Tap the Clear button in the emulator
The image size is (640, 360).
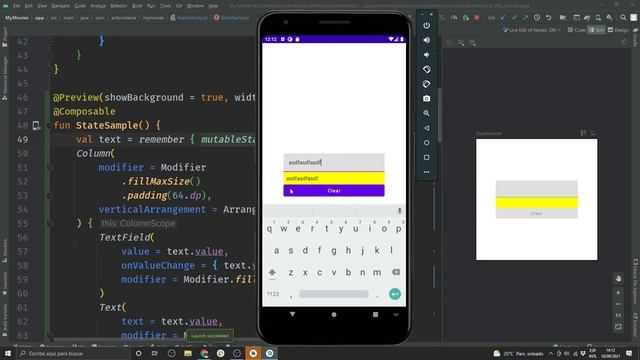(x=334, y=191)
